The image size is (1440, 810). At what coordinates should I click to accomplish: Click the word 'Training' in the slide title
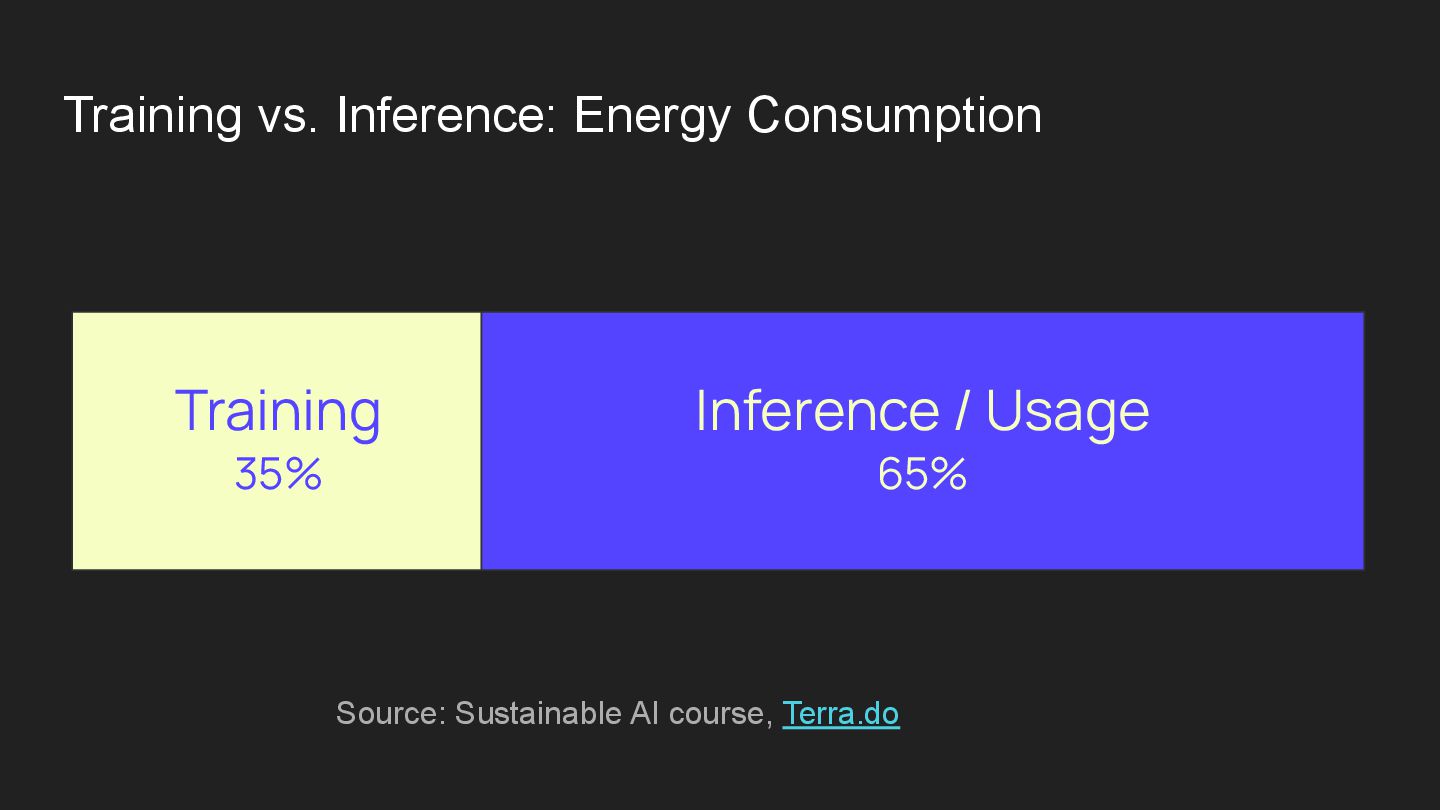(x=153, y=115)
